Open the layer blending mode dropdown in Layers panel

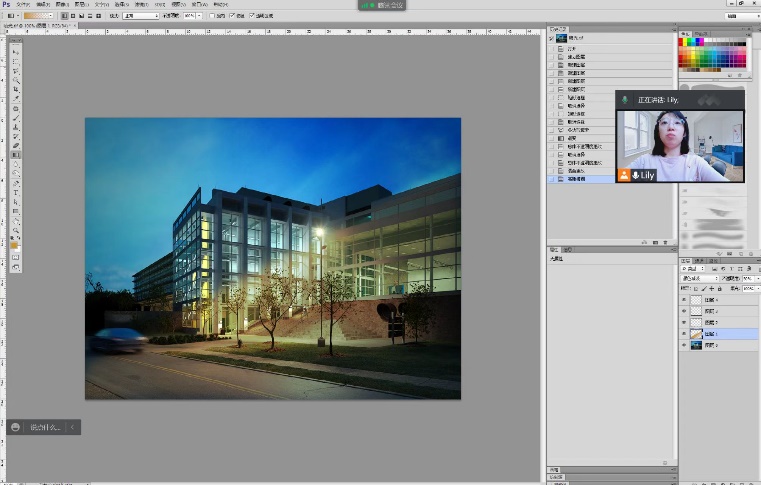click(x=700, y=278)
